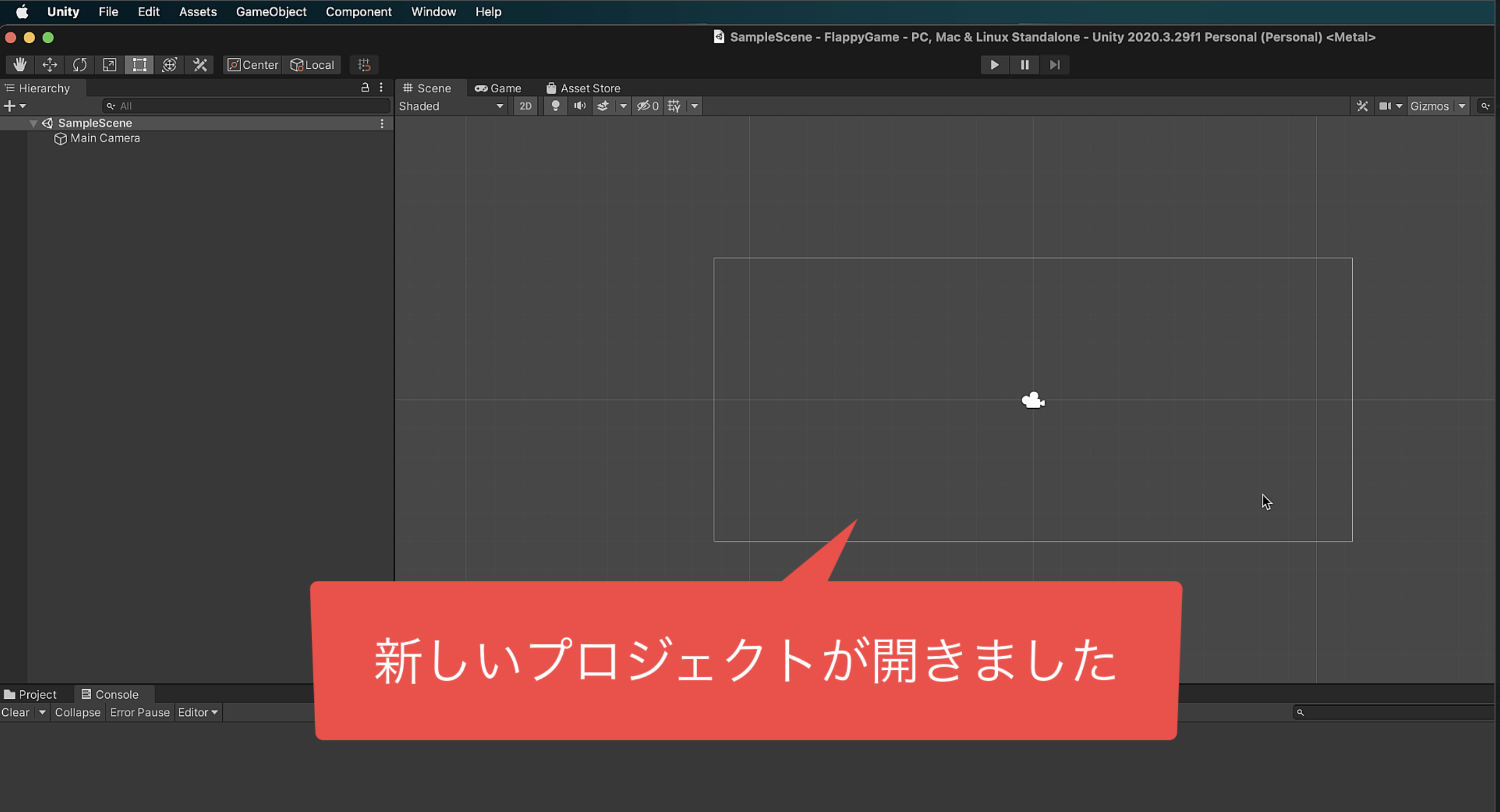Open the Shaded draw mode dropdown
The image size is (1500, 812).
click(452, 106)
